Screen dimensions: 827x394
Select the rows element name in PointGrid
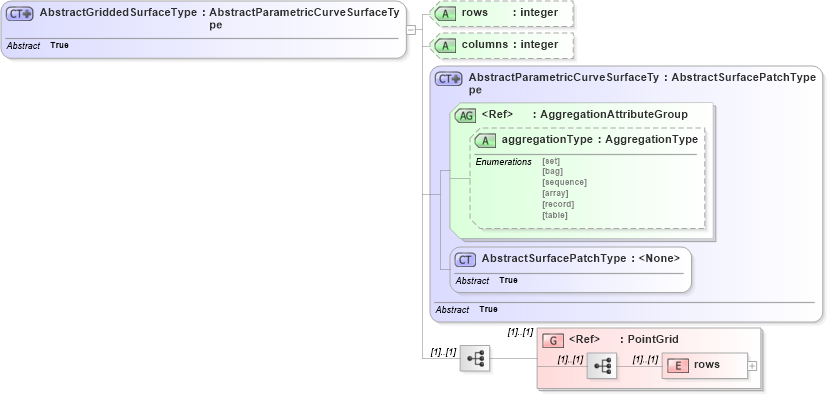coord(707,364)
